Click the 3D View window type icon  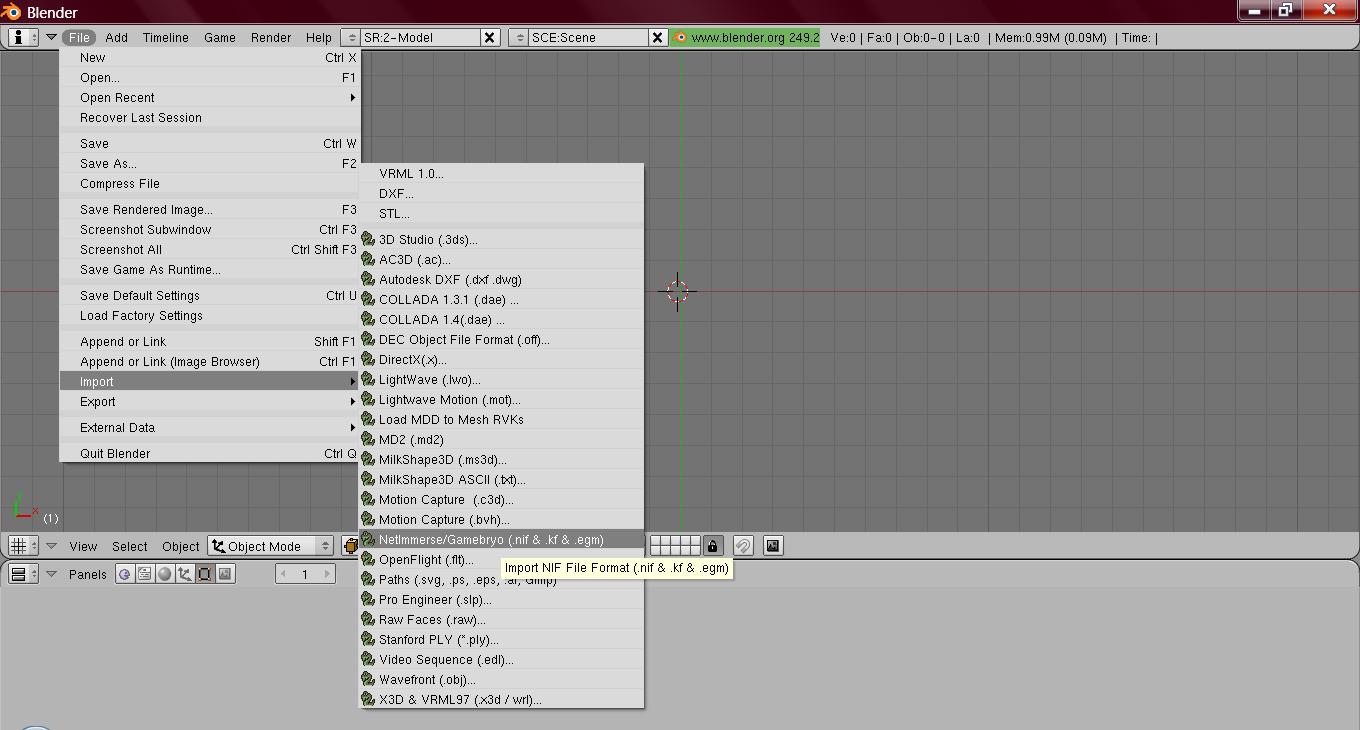[x=22, y=546]
